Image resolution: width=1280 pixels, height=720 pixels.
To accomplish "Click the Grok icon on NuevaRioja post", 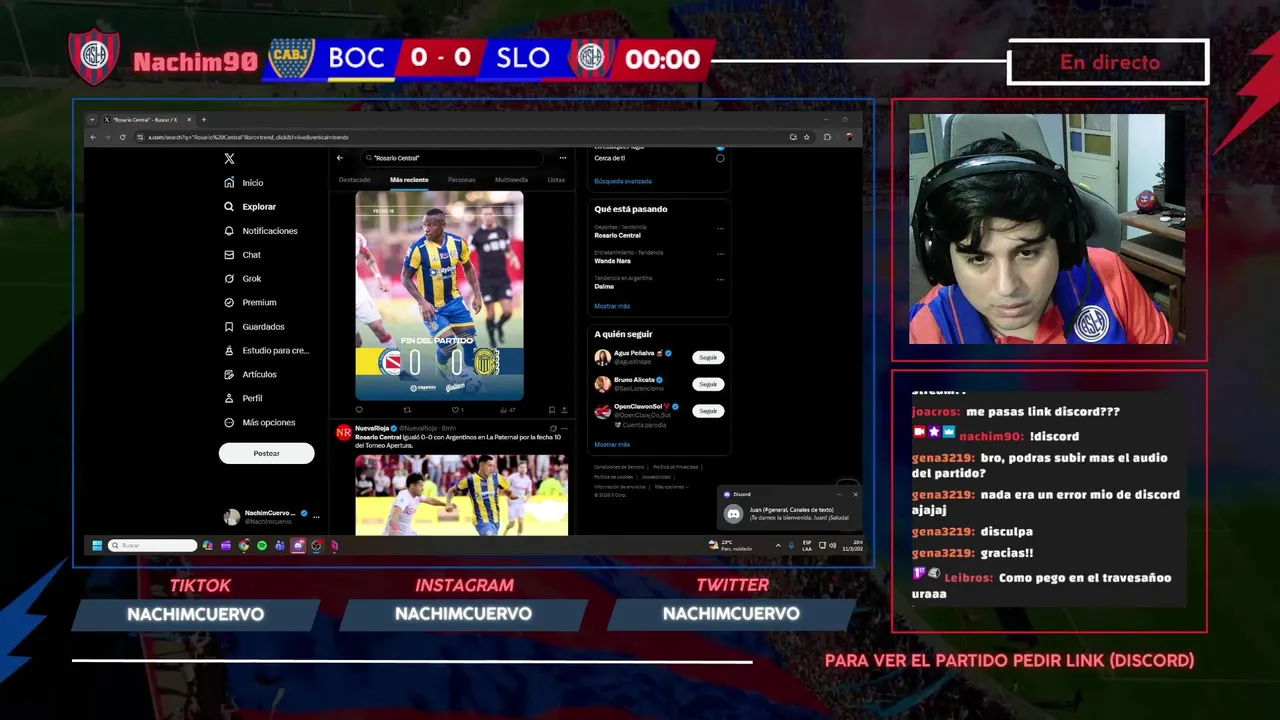I will 553,428.
